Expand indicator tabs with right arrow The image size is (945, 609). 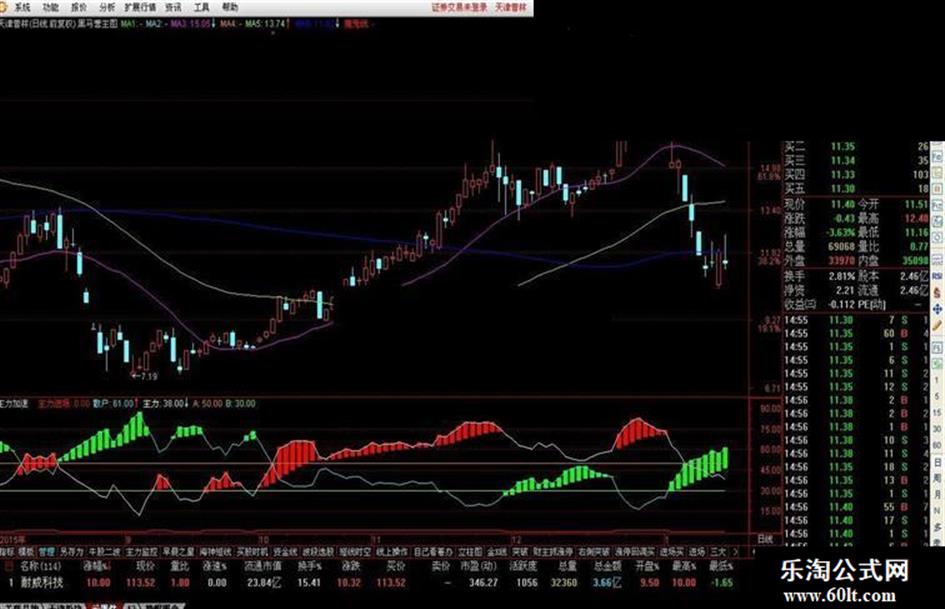pyautogui.click(x=736, y=552)
